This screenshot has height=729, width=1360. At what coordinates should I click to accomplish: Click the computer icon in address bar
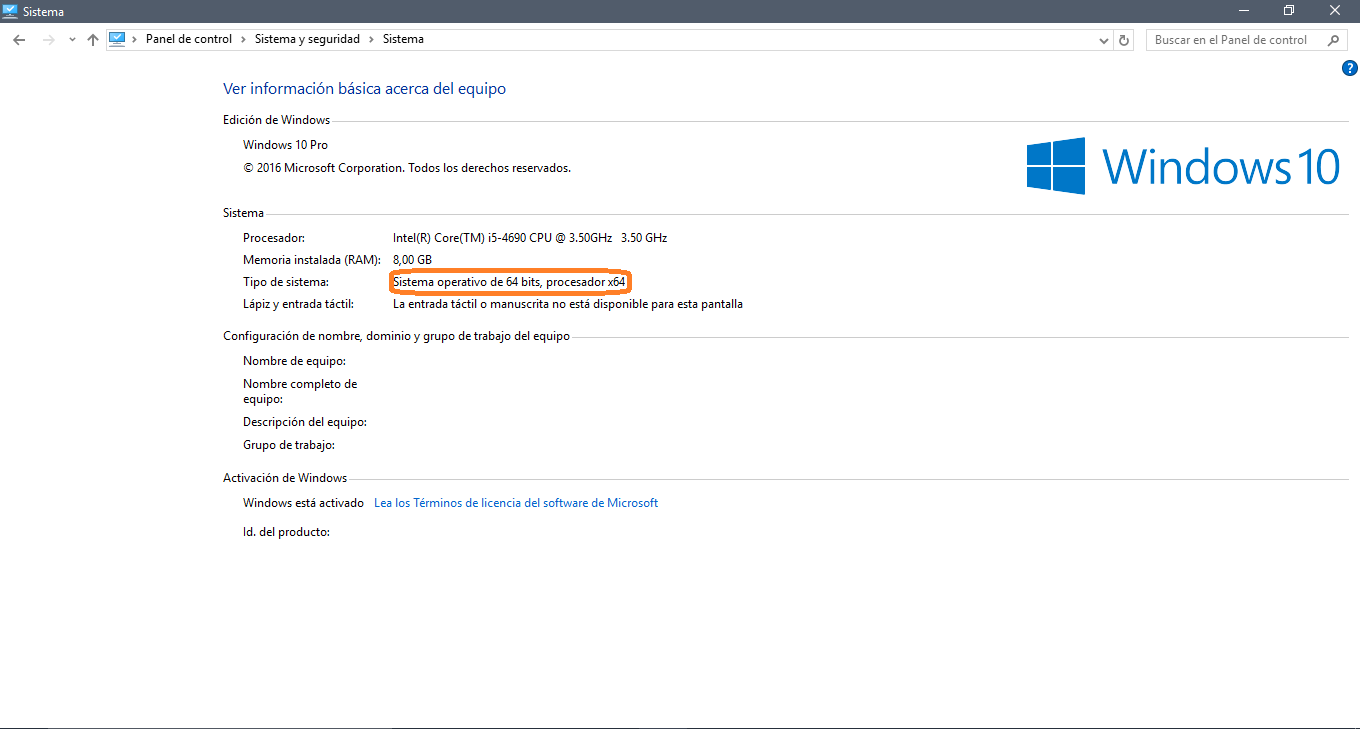click(x=117, y=39)
